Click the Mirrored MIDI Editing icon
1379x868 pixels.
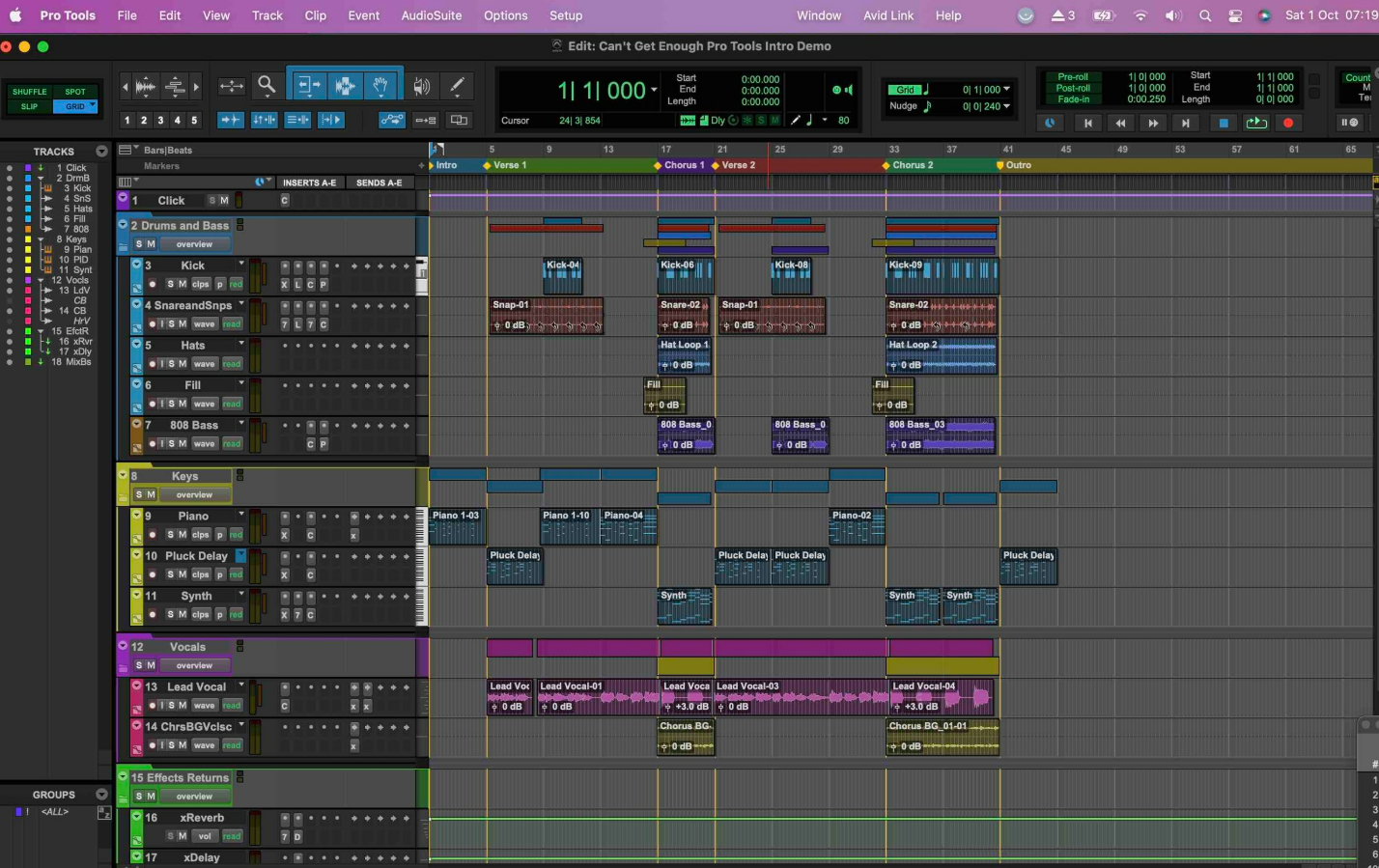pos(426,120)
